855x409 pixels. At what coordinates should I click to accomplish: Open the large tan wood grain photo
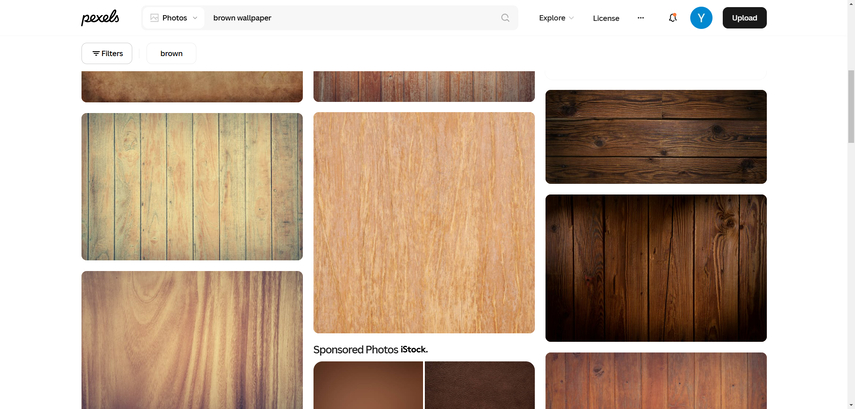click(424, 222)
